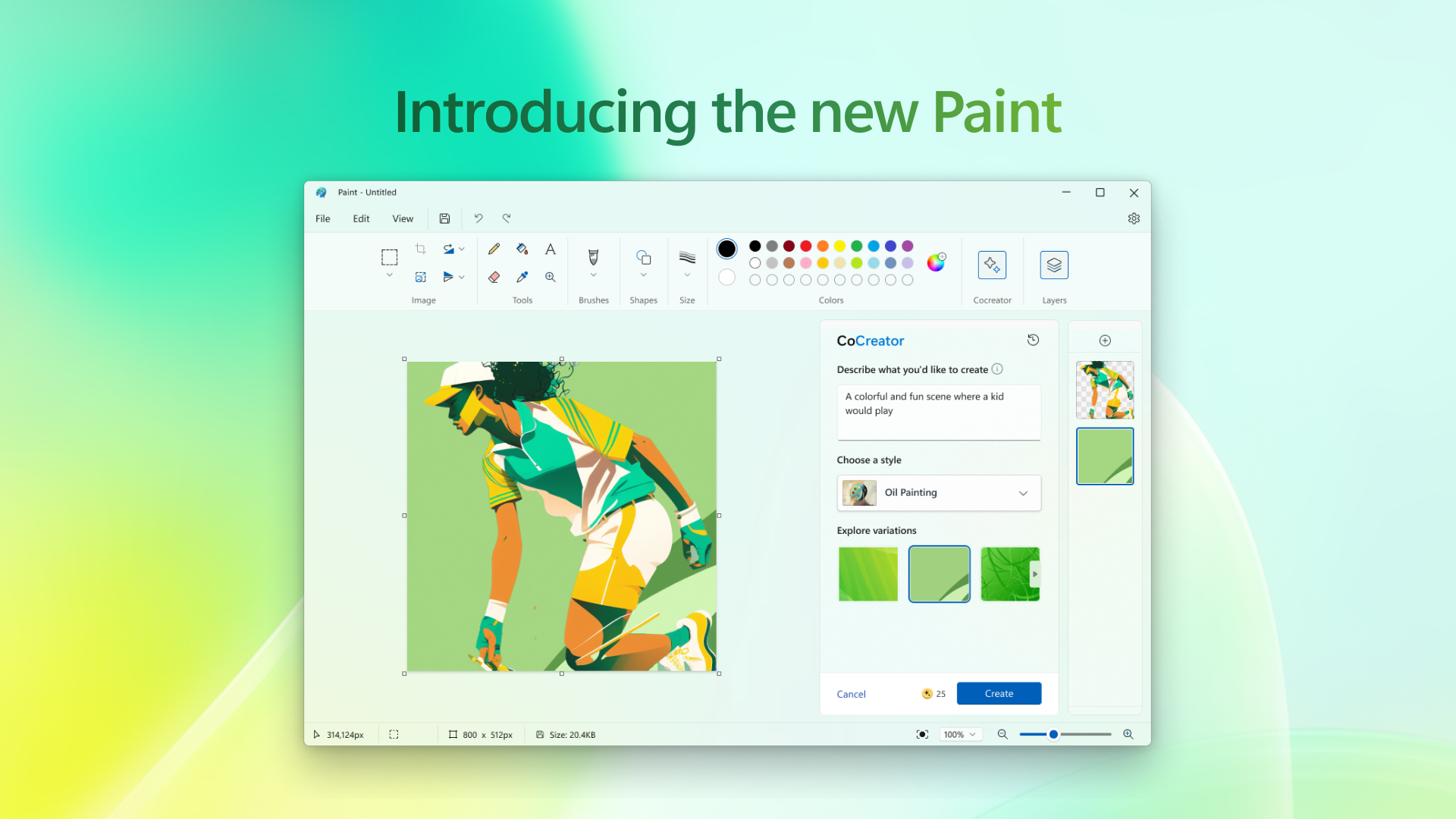Click the Create button

(999, 693)
